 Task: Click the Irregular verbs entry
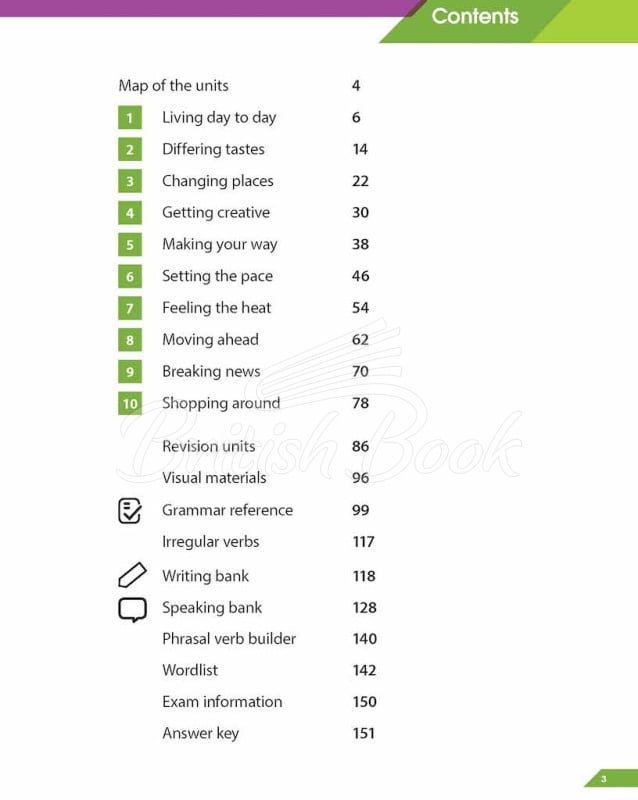click(x=210, y=542)
